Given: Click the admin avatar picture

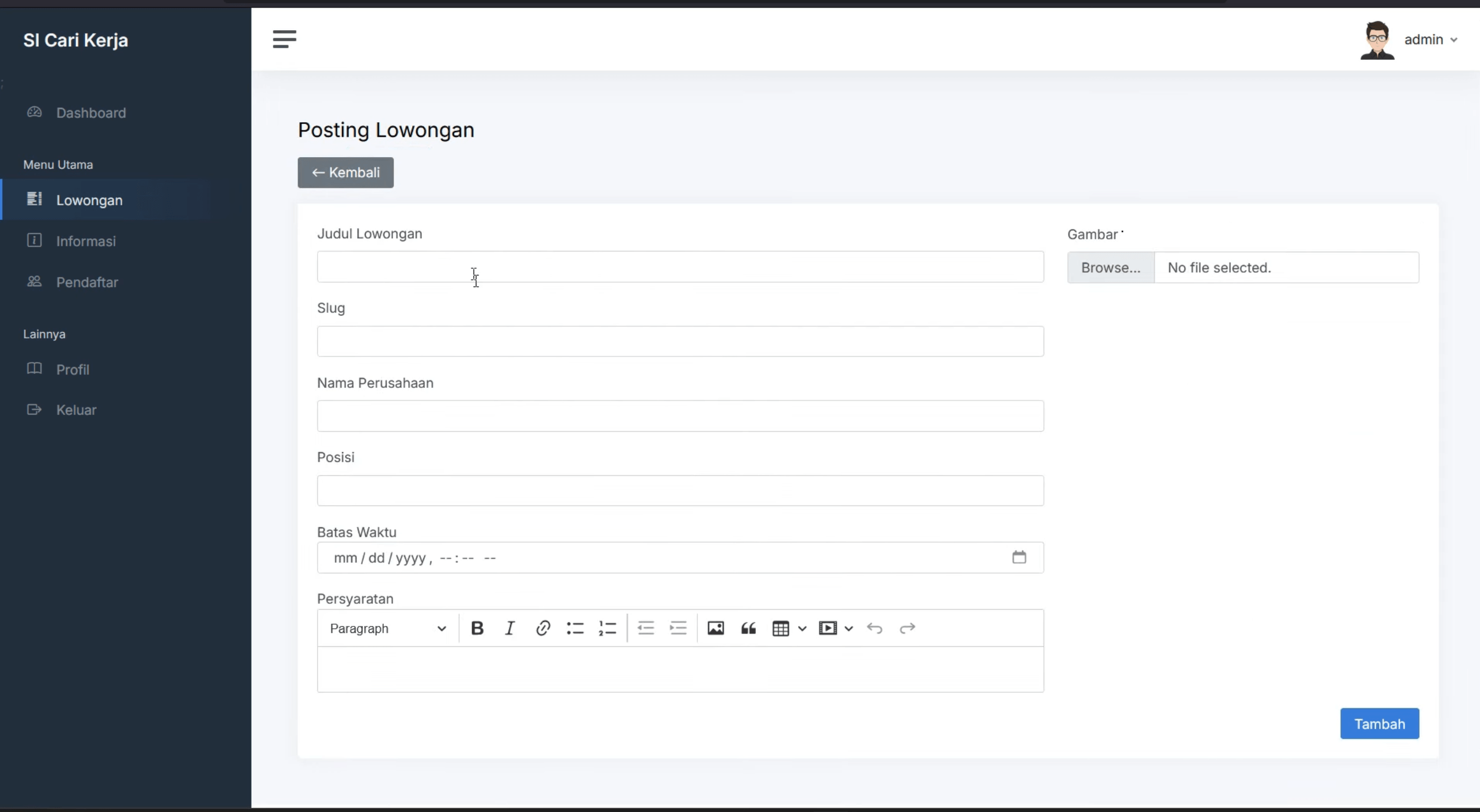Looking at the screenshot, I should pyautogui.click(x=1377, y=40).
